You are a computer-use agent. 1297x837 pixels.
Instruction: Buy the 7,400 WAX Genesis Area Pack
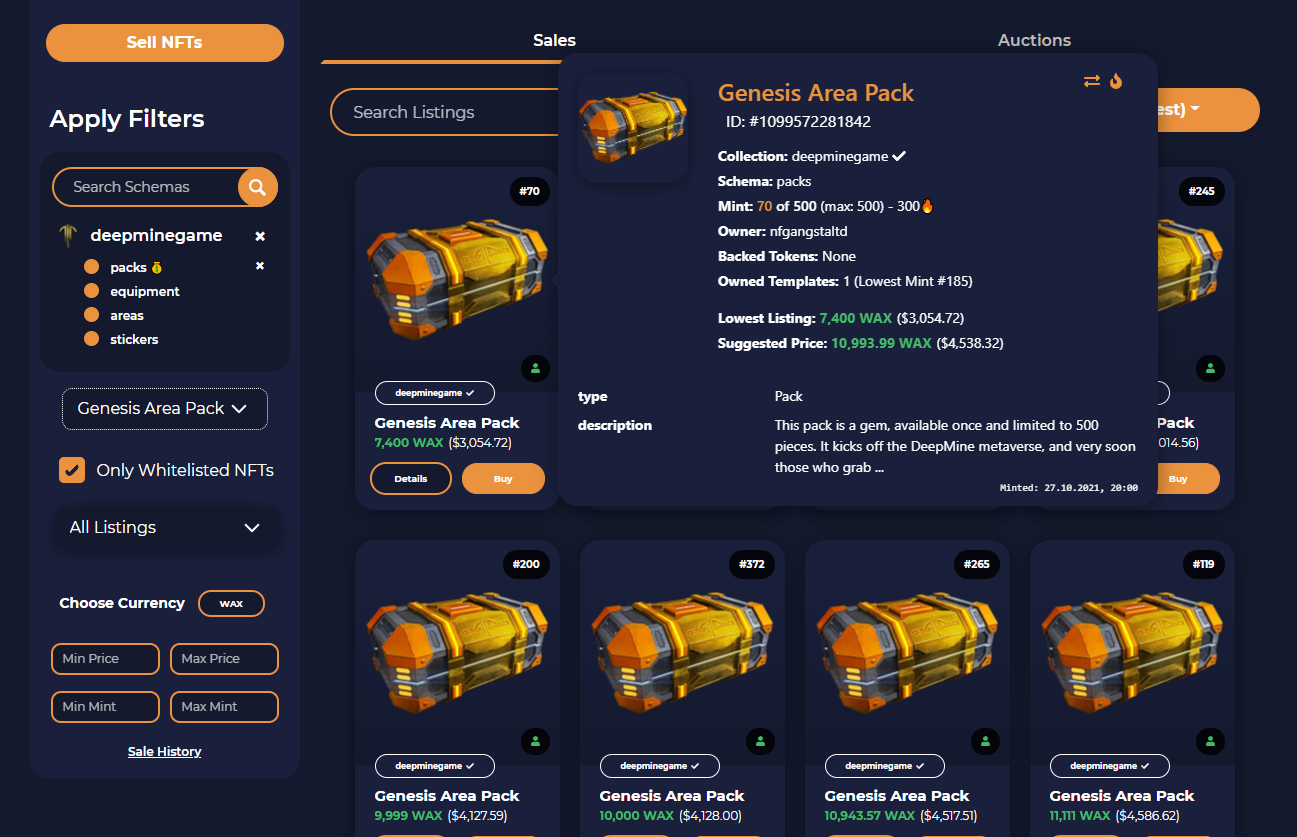503,479
